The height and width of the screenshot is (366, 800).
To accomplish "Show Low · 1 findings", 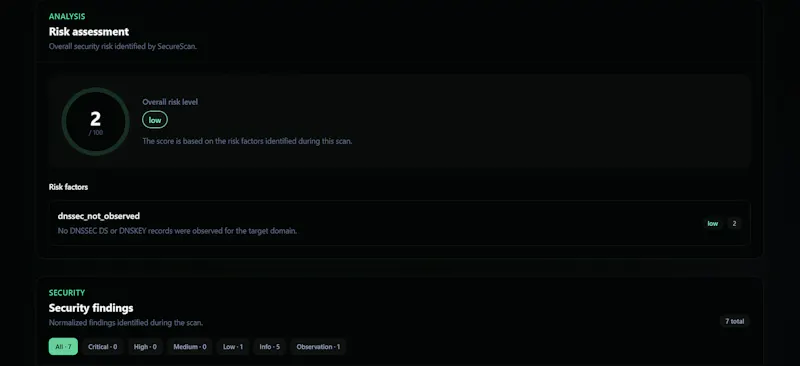I will pyautogui.click(x=233, y=347).
